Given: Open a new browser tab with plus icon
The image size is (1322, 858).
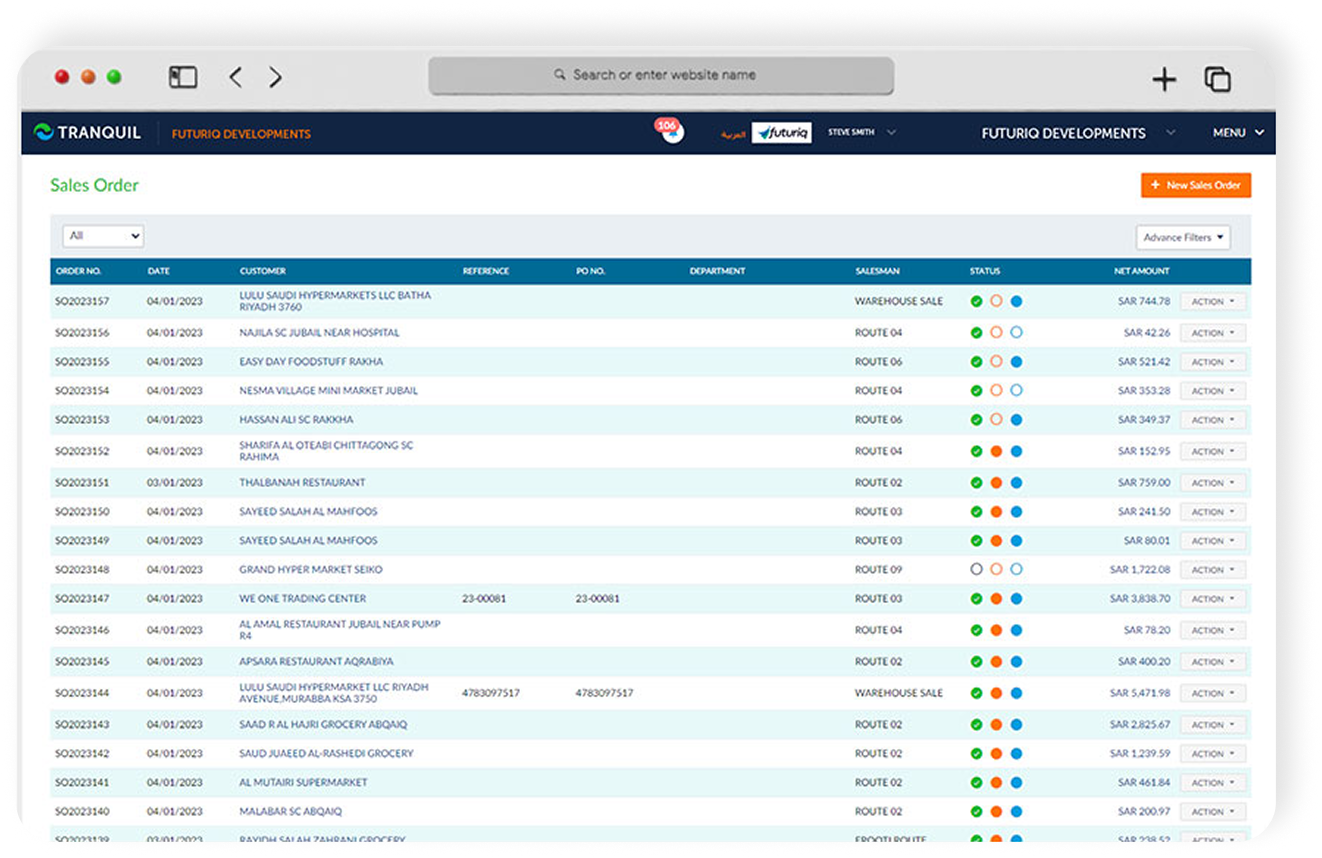Looking at the screenshot, I should point(1164,79).
